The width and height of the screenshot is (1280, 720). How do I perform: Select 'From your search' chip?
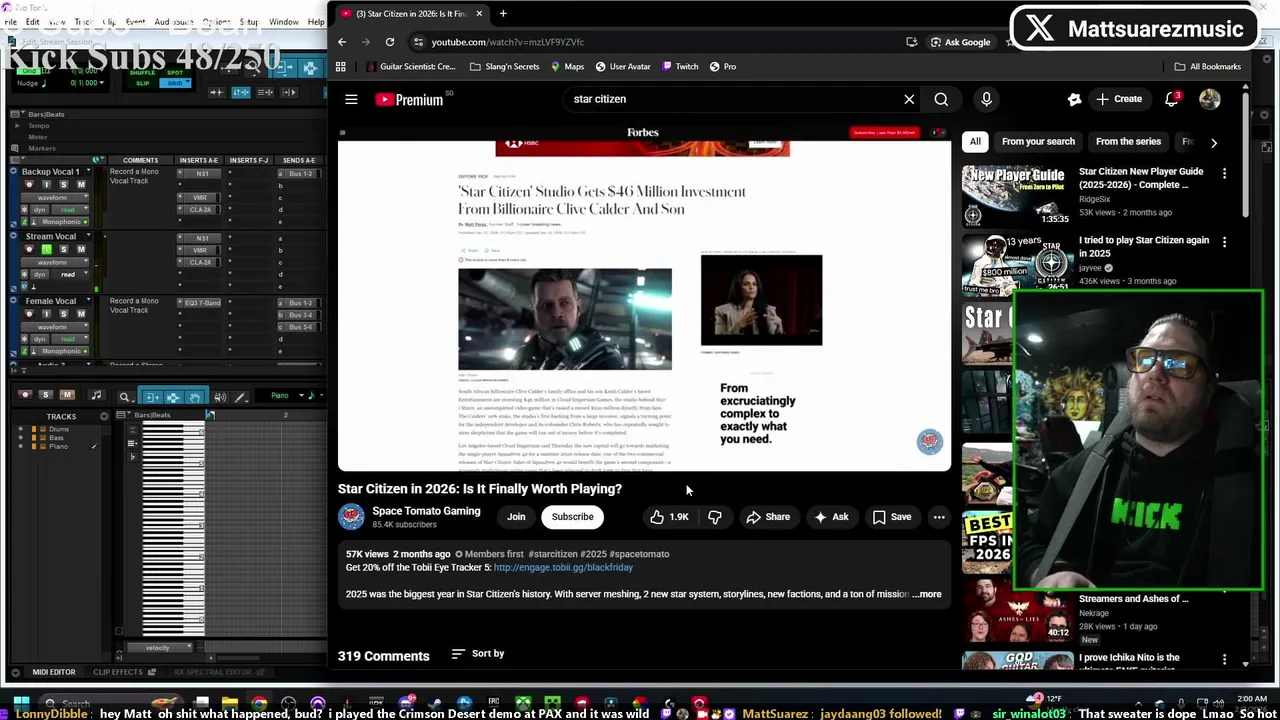pos(1038,142)
